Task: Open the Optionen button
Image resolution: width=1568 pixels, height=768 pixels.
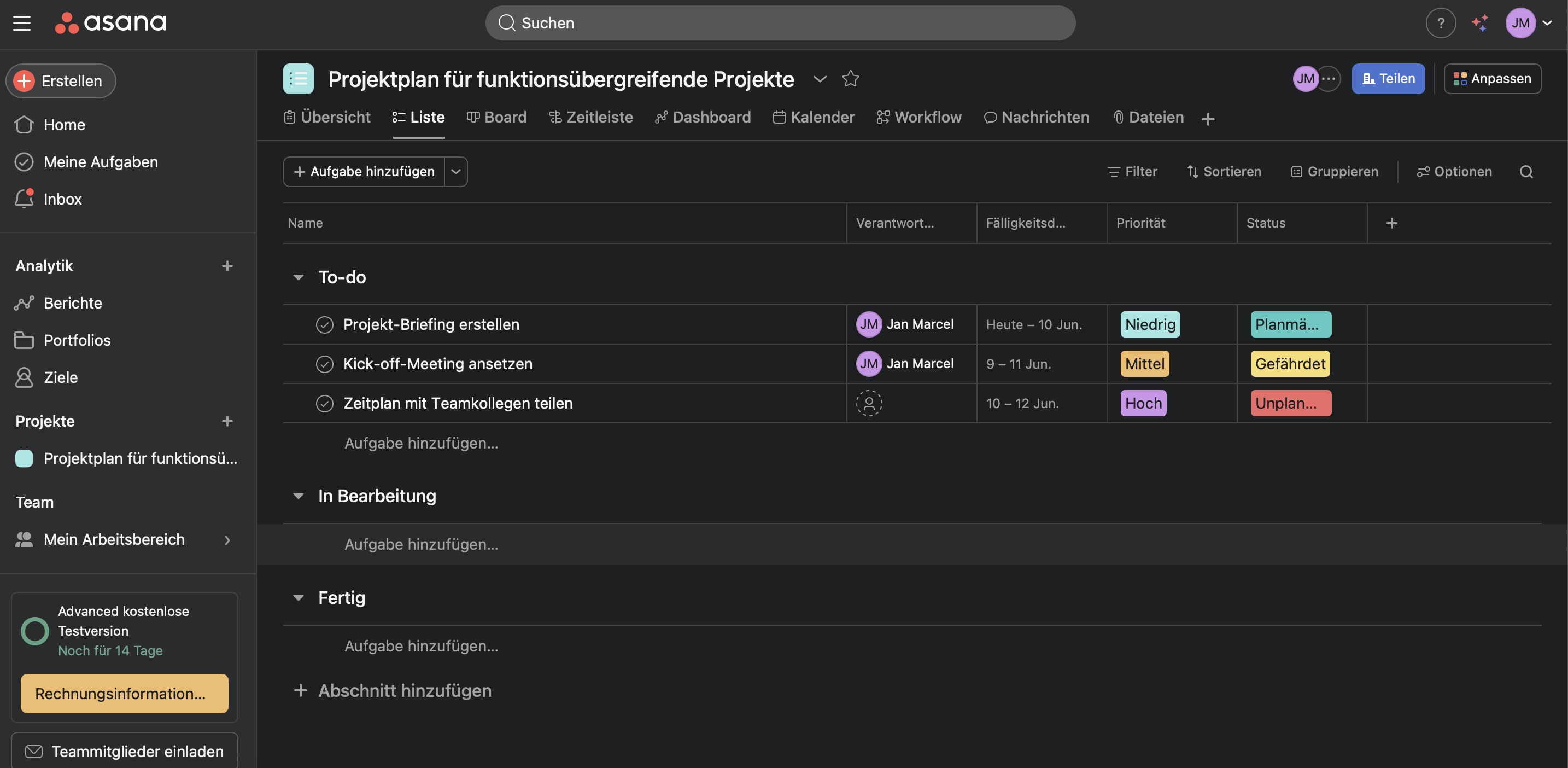Action: [1454, 172]
